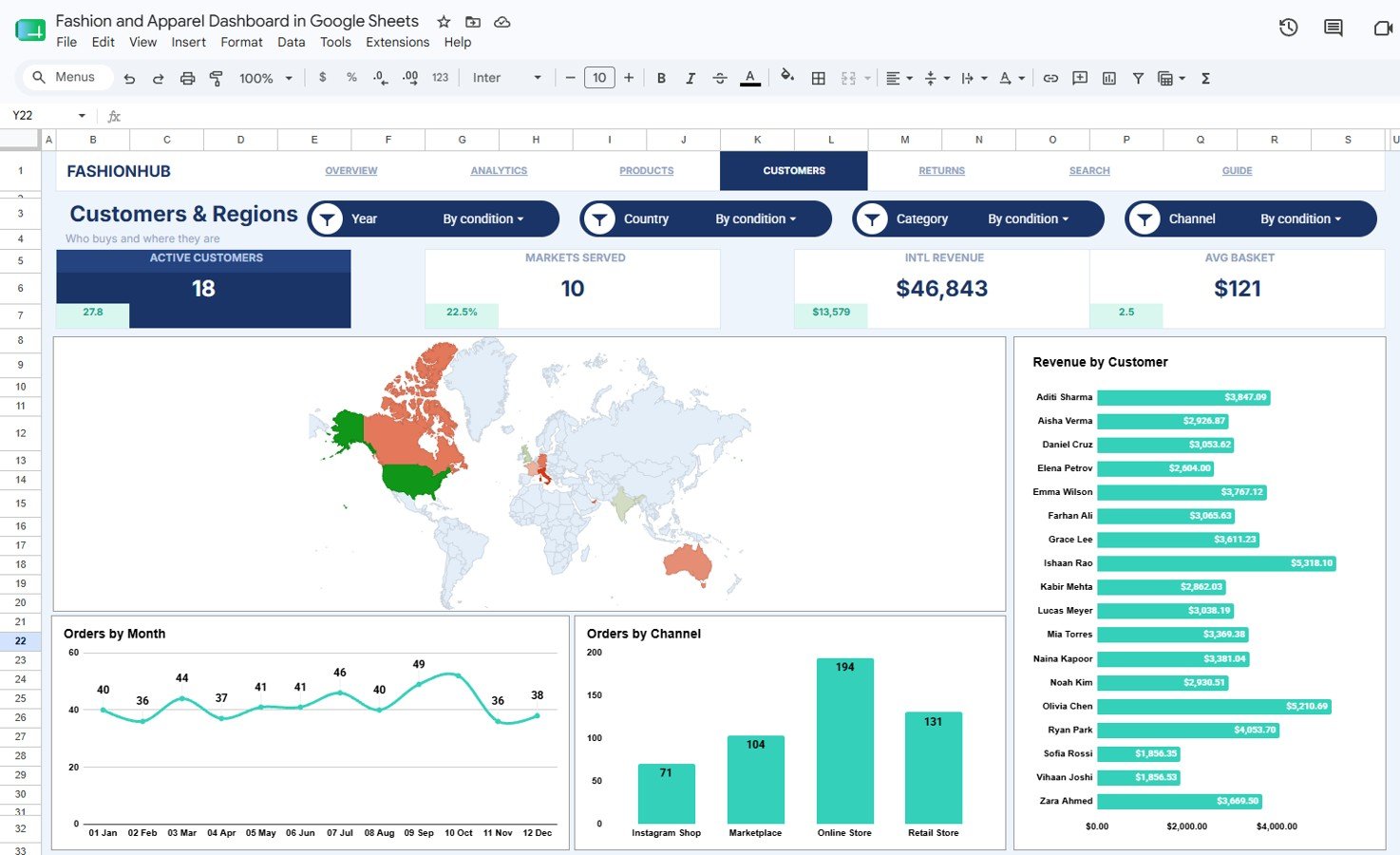Click the video meeting camera icon

pyautogui.click(x=1383, y=28)
